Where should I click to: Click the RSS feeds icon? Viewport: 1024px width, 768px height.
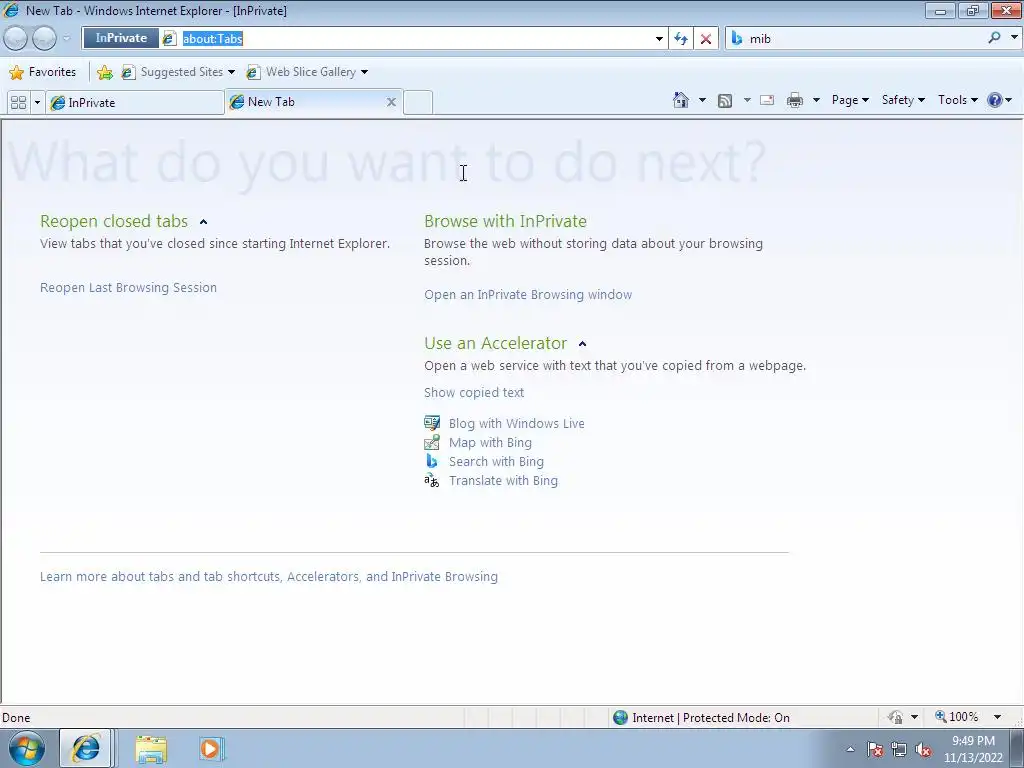click(725, 101)
